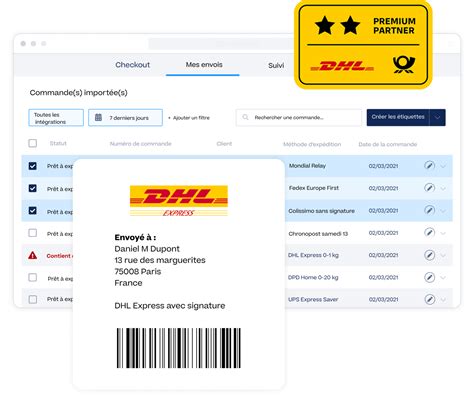Click 13 rue des marguerites address line
Screen dimensions: 474x396
click(x=160, y=260)
